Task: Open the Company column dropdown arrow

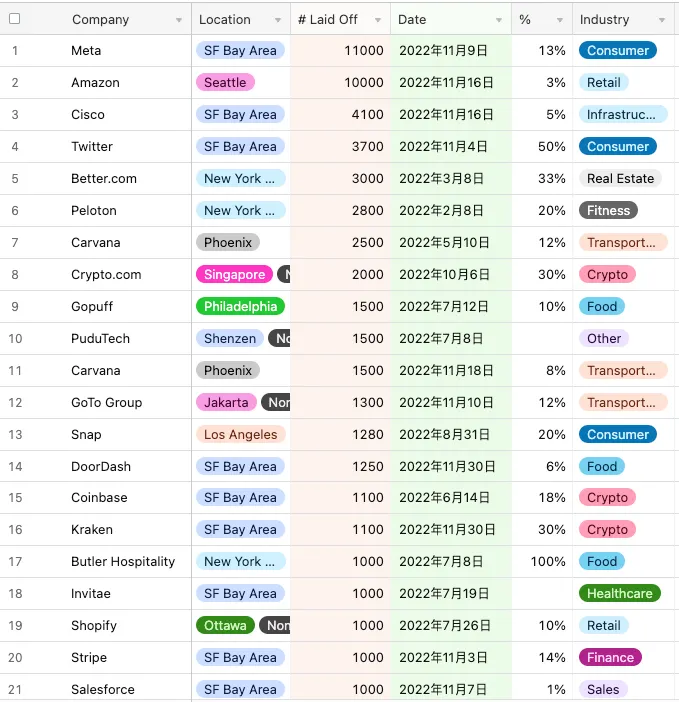Action: click(179, 20)
